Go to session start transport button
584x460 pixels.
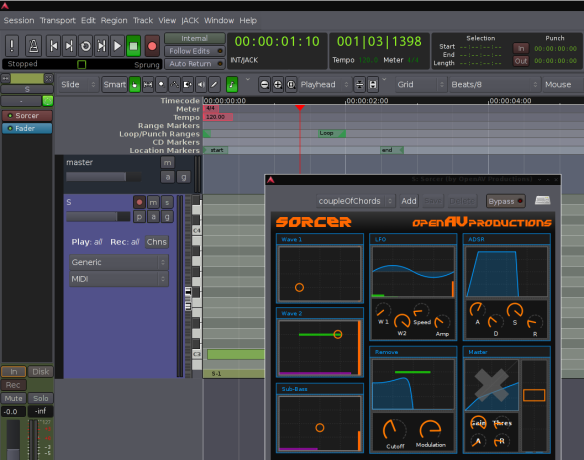[x=54, y=46]
